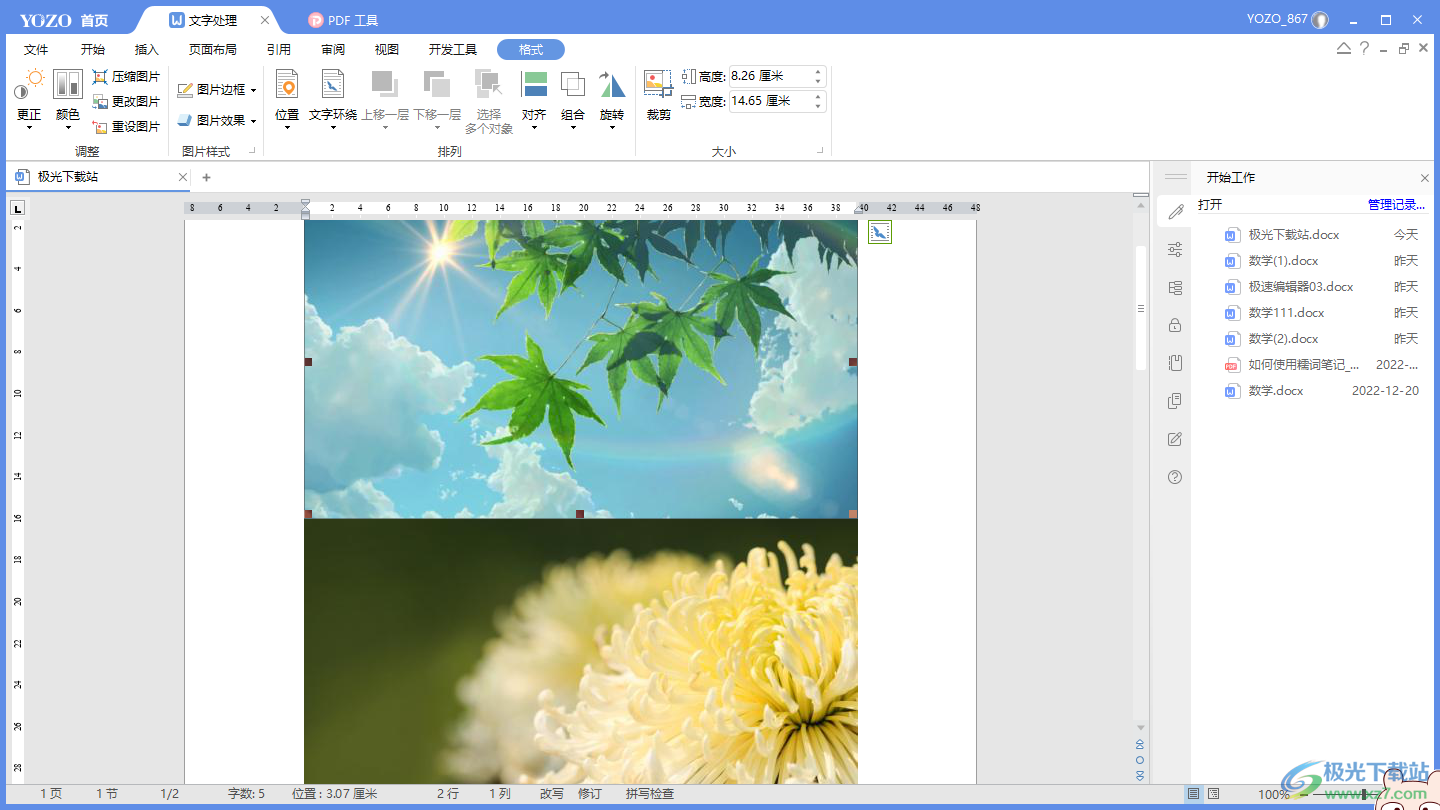Viewport: 1440px width, 810px height.
Task: Open the document structure sidebar icon
Action: point(1175,288)
